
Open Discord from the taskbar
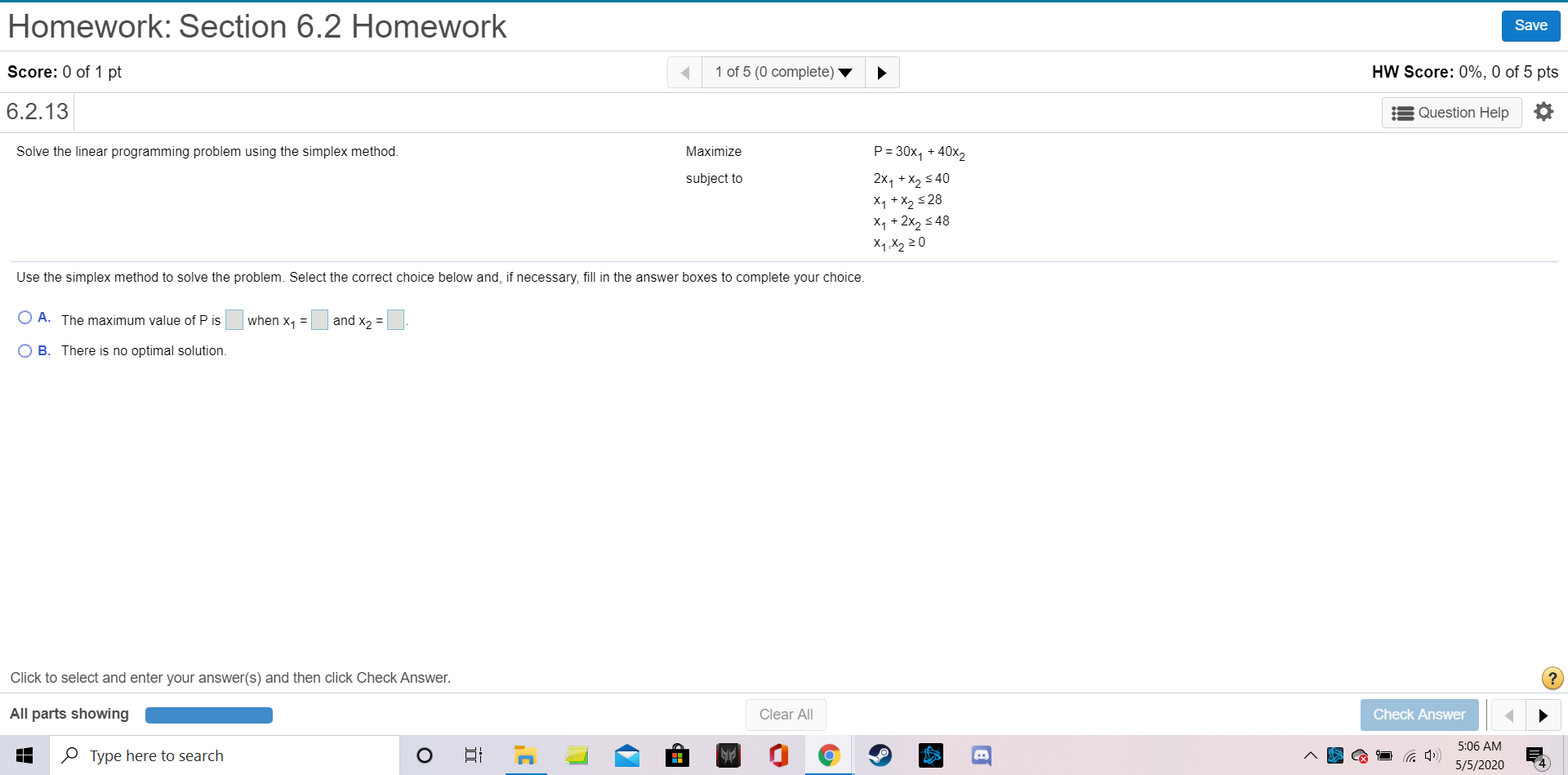[x=981, y=755]
